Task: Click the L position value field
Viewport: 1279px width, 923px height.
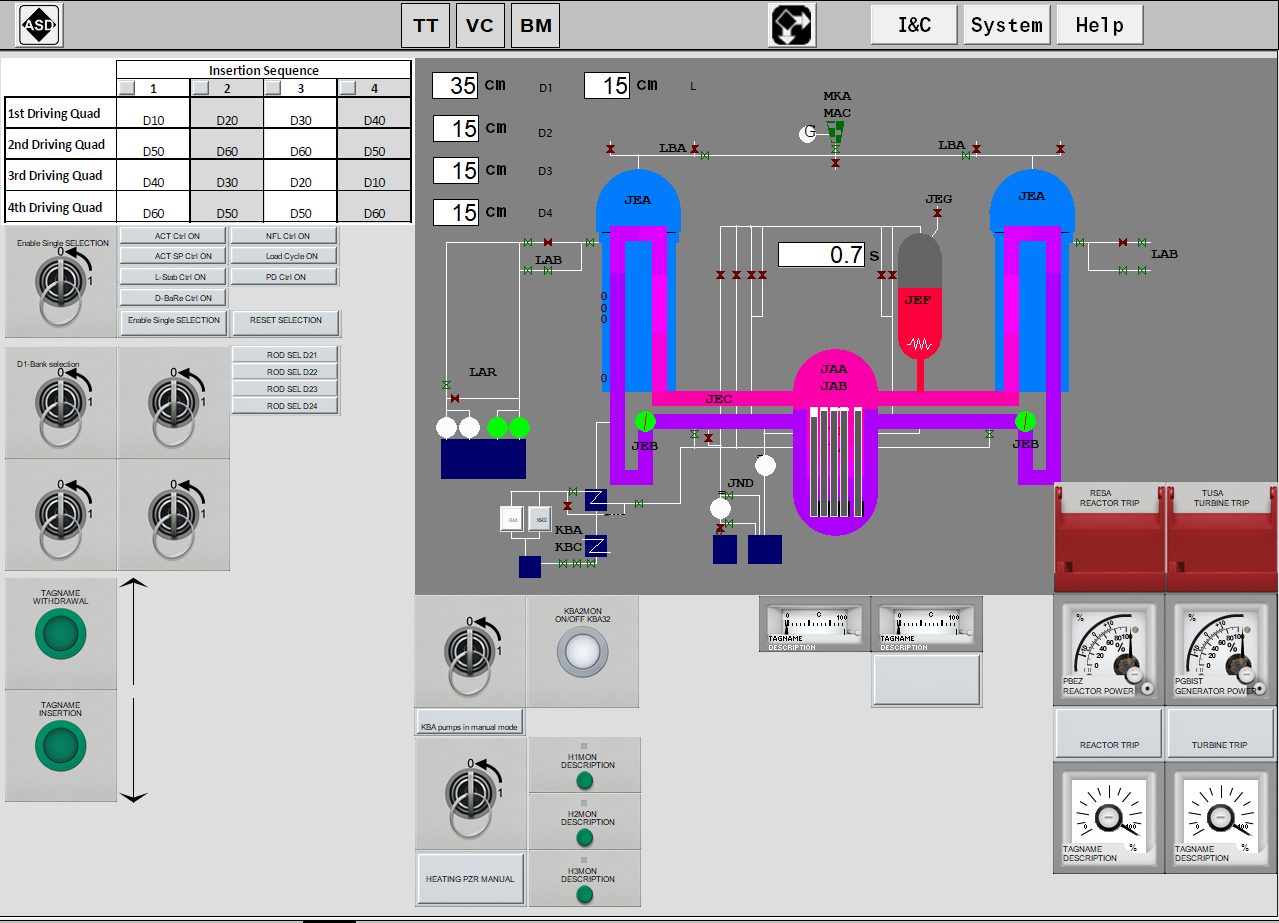Action: [x=607, y=86]
